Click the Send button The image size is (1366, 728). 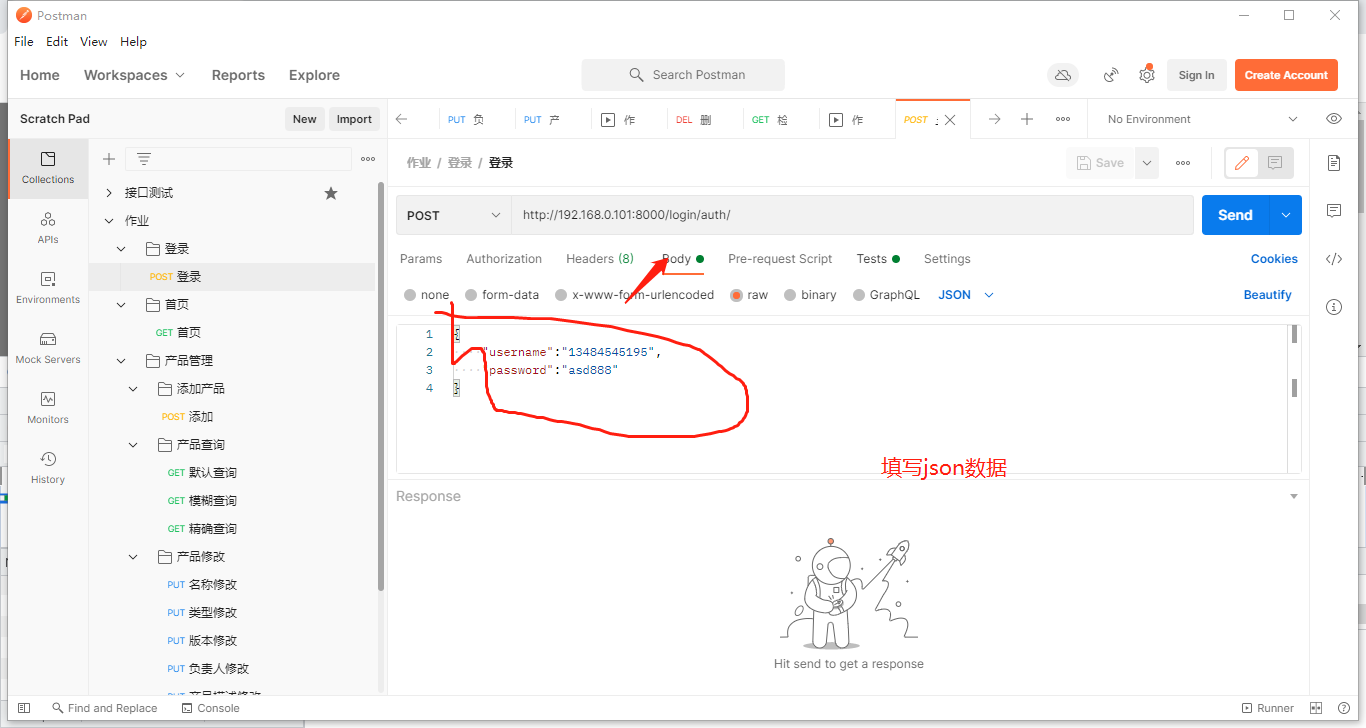click(1236, 215)
